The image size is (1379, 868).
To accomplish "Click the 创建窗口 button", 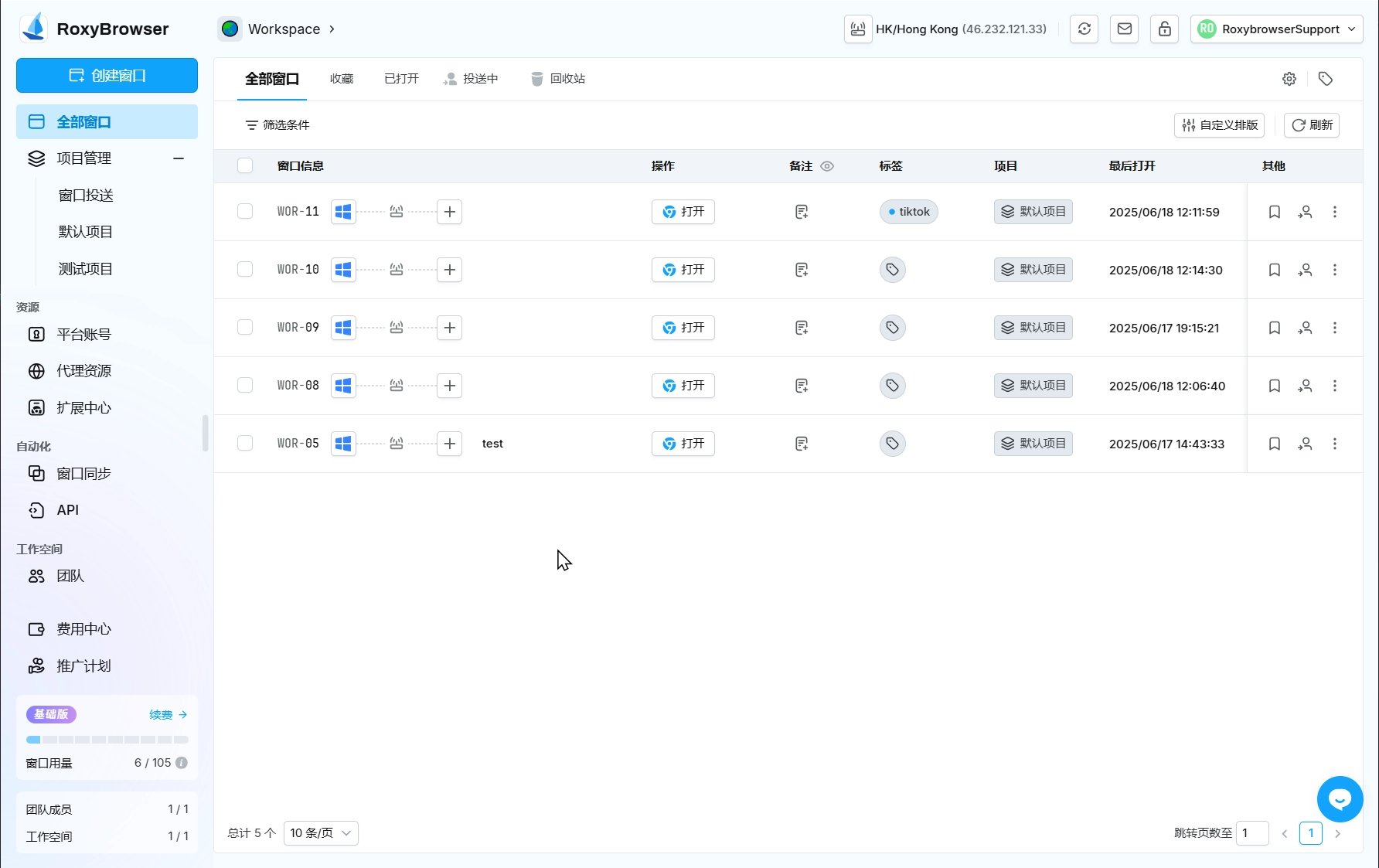I will tap(107, 76).
